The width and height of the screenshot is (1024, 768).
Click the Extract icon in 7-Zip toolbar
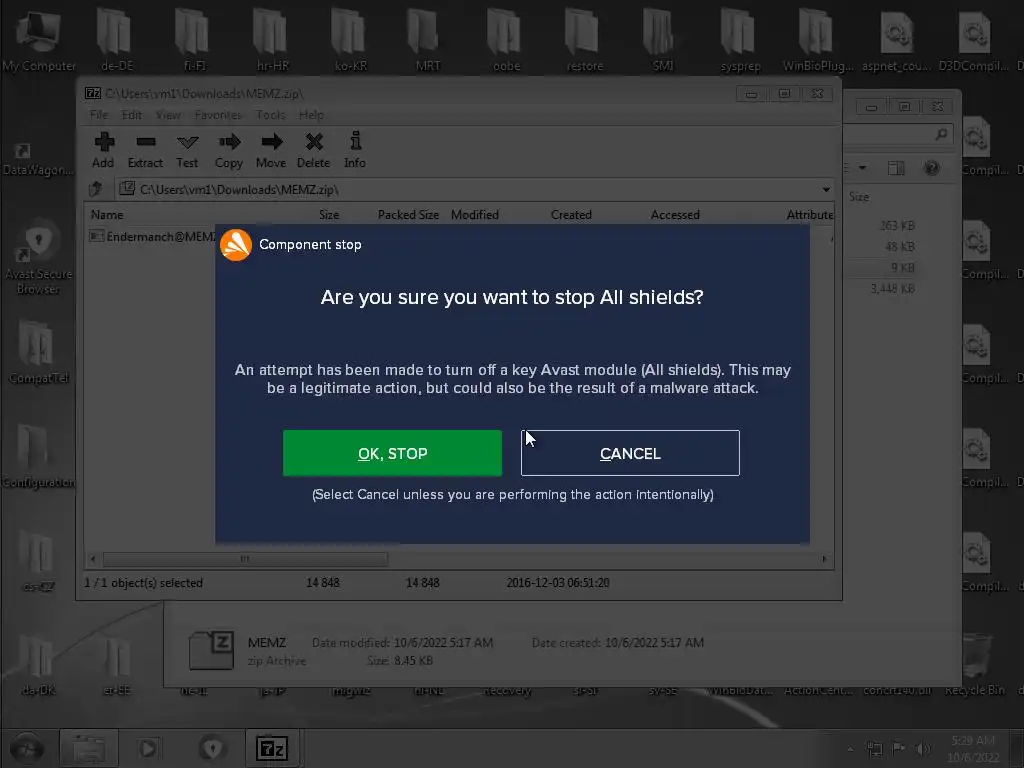145,142
